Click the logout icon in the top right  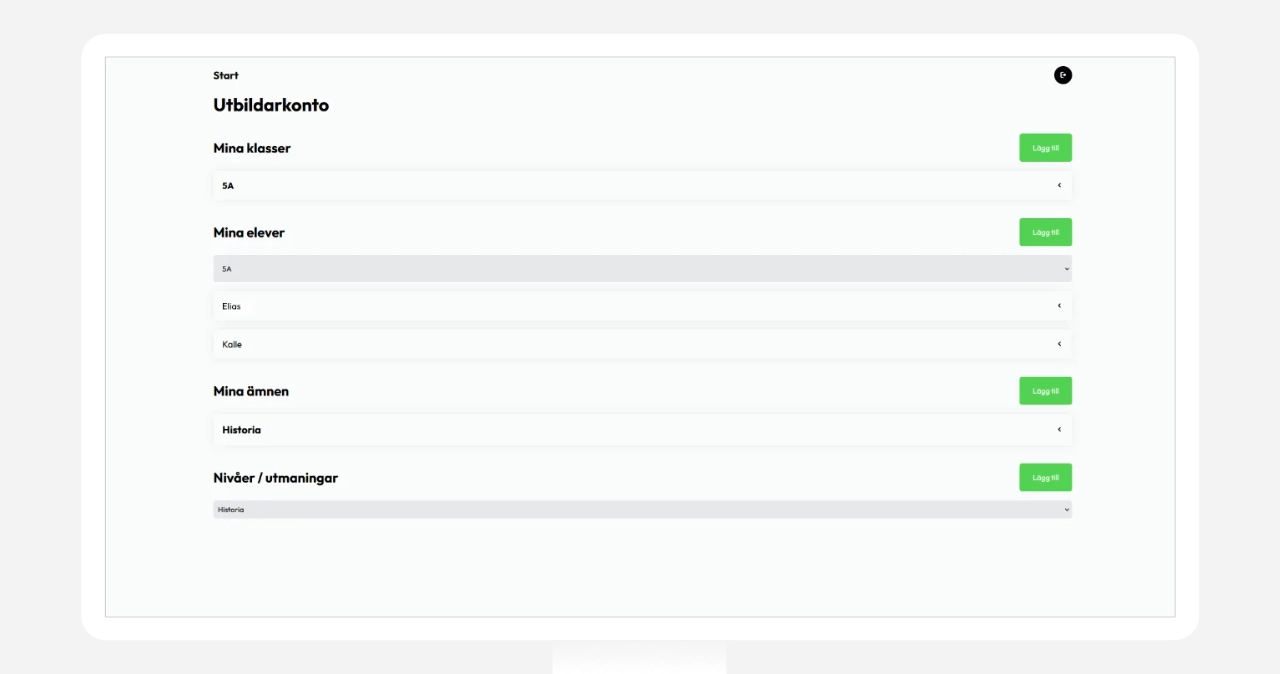(x=1062, y=75)
